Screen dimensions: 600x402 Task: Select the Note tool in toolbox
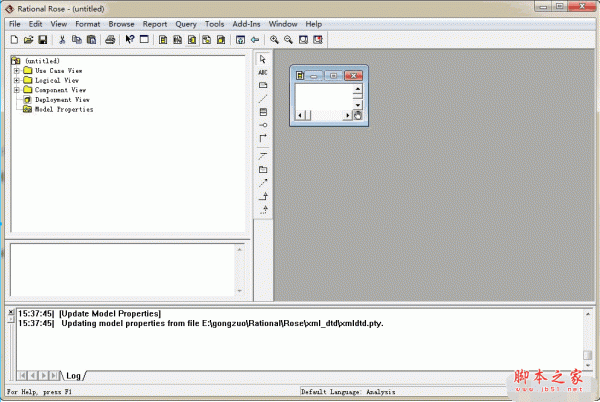(262, 85)
